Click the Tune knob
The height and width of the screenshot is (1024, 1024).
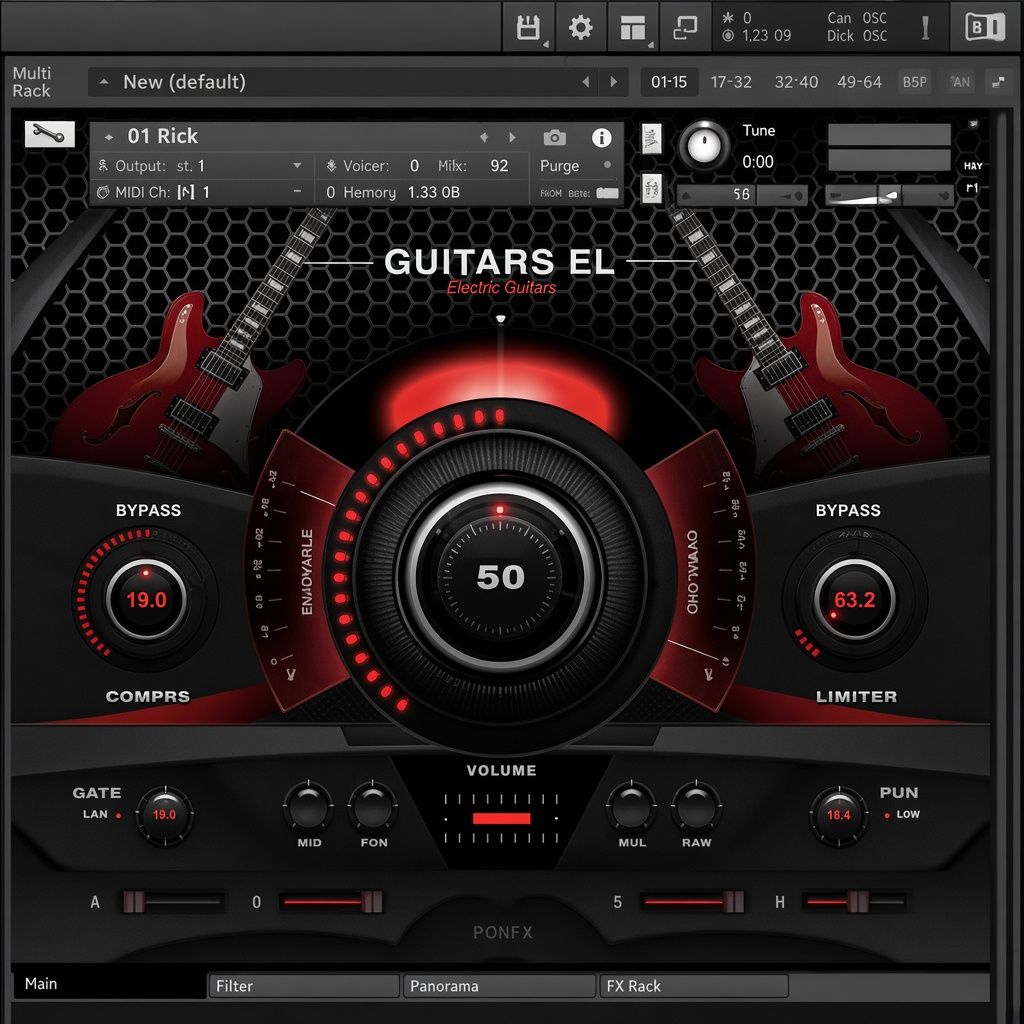click(704, 145)
